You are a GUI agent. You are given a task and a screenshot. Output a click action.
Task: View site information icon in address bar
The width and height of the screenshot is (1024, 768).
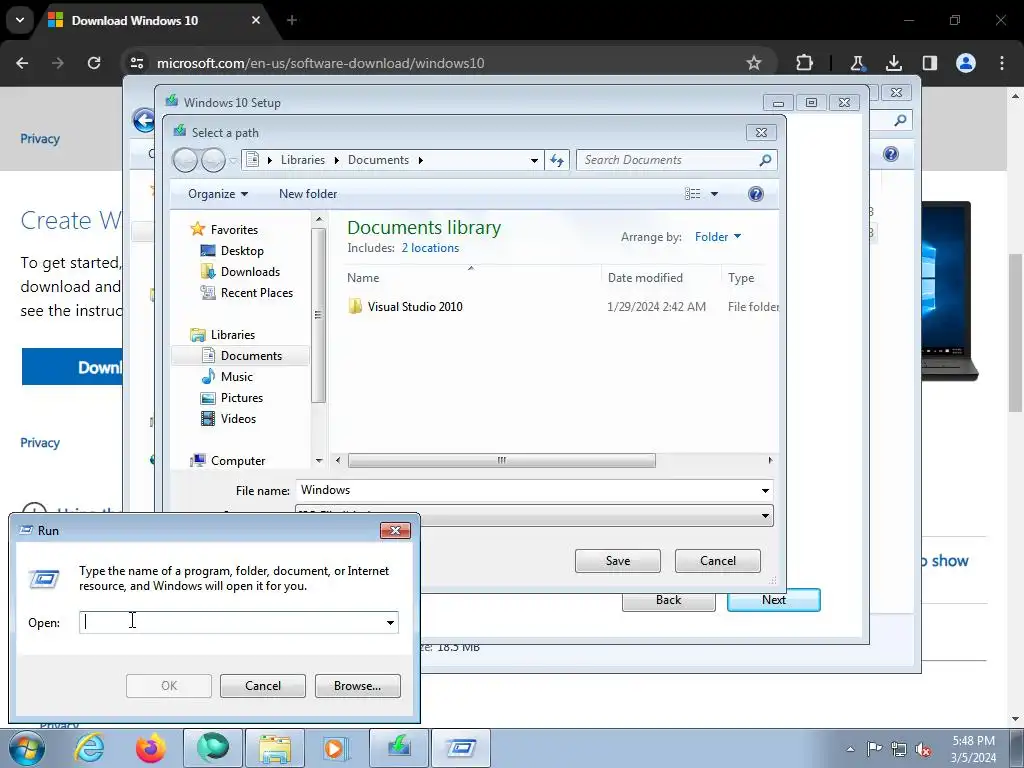pyautogui.click(x=137, y=63)
